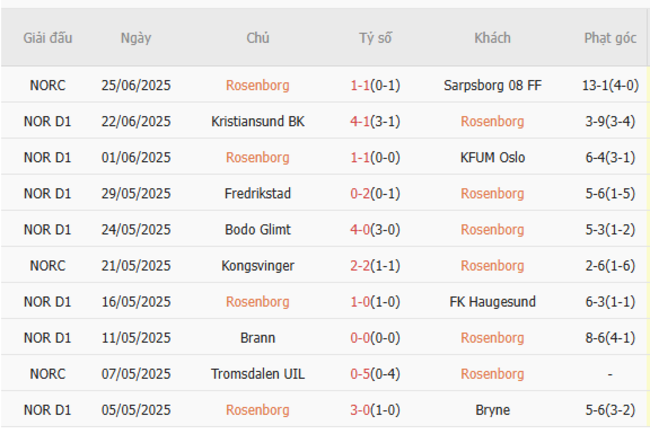Click the 25/06/2025 match date
This screenshot has width=650, height=434.
coord(136,85)
